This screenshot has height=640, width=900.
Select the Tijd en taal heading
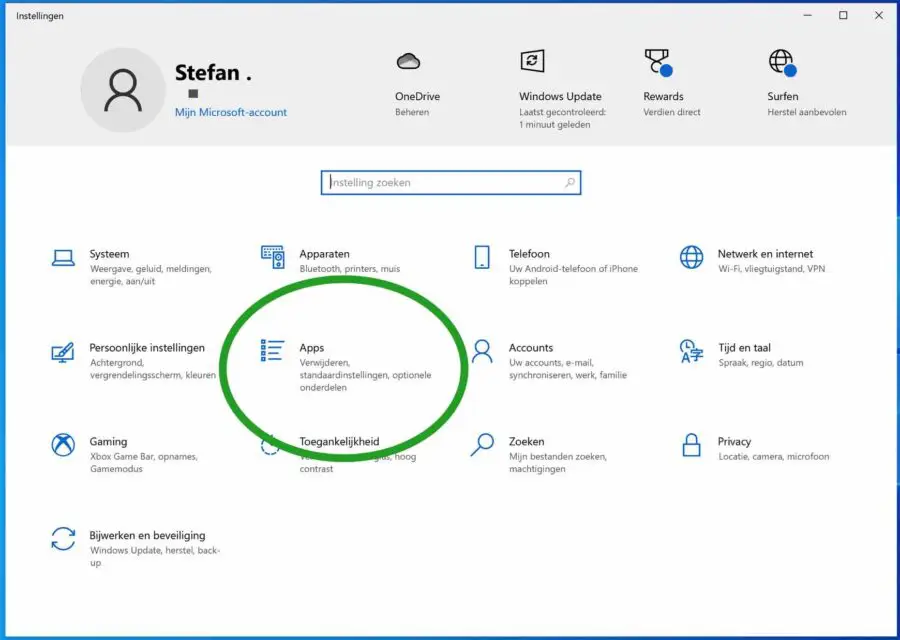coord(744,348)
